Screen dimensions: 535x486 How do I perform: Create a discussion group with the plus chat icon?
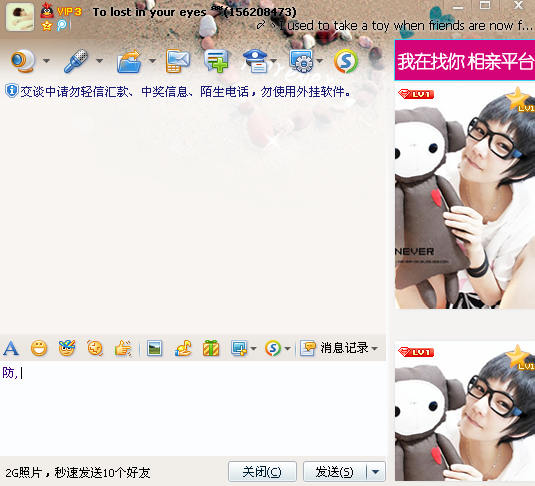coord(216,61)
